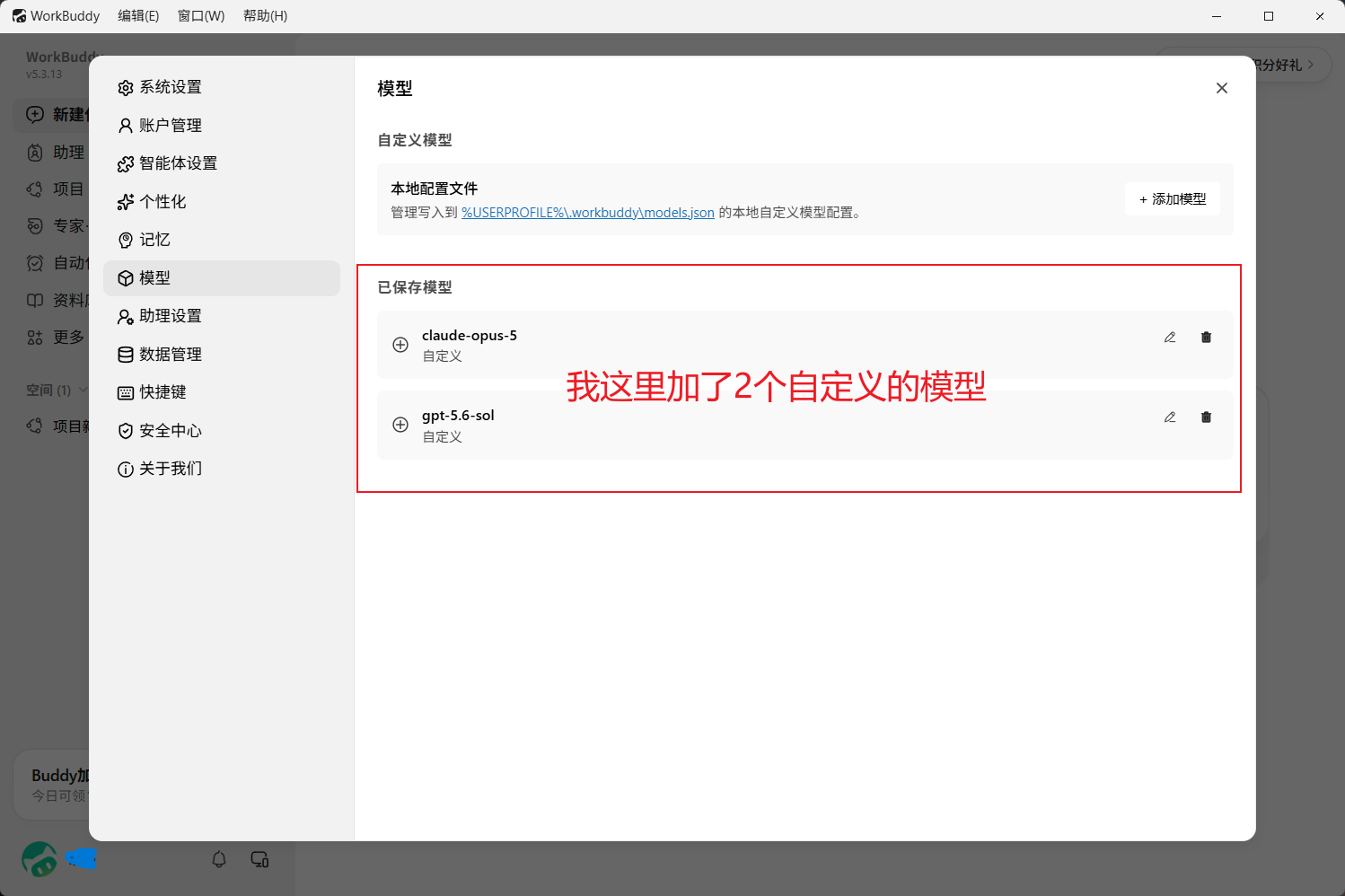Click the device icon next to the bell
The height and width of the screenshot is (896, 1345).
pyautogui.click(x=260, y=859)
